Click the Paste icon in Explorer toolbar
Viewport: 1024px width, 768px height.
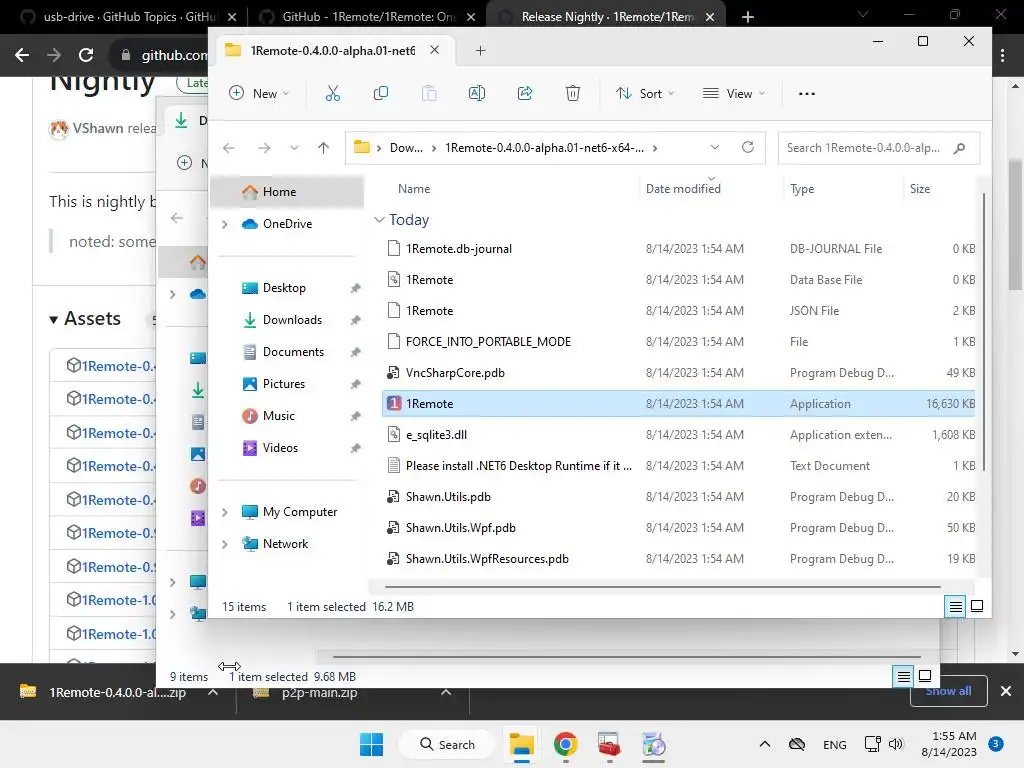(429, 93)
